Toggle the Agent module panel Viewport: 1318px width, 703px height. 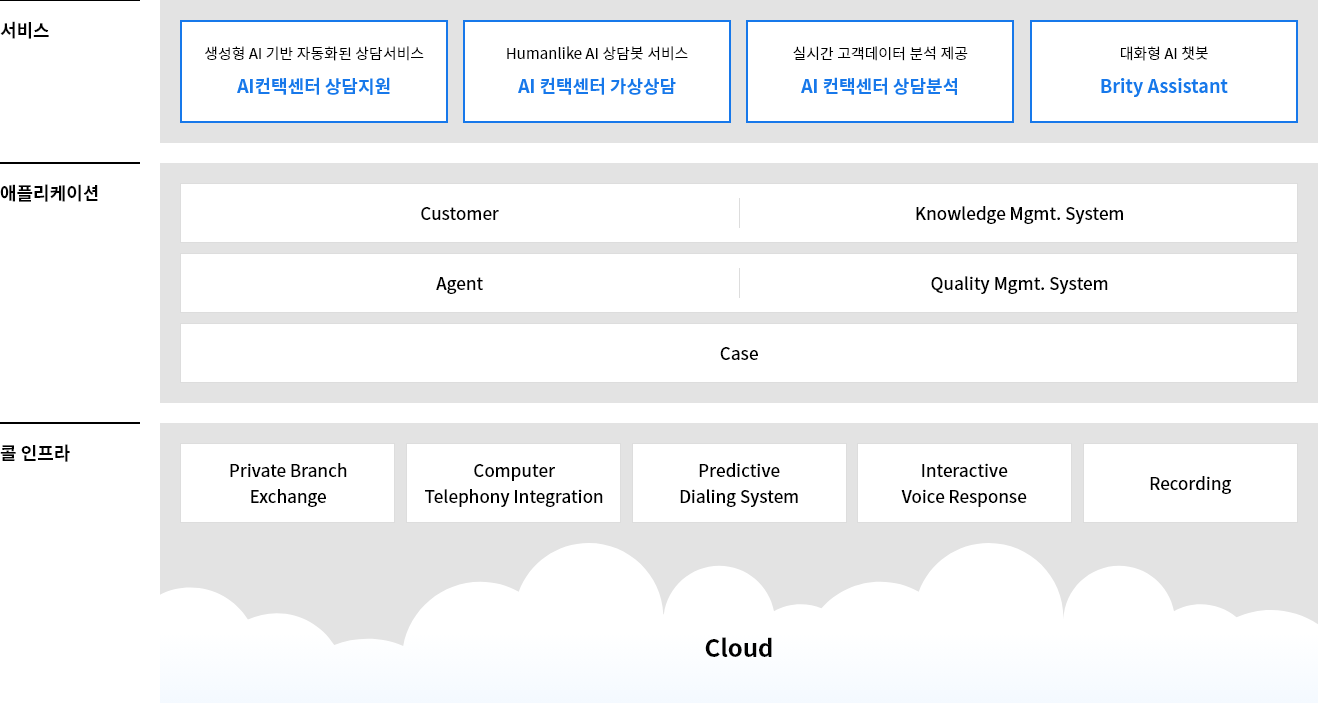tap(459, 283)
